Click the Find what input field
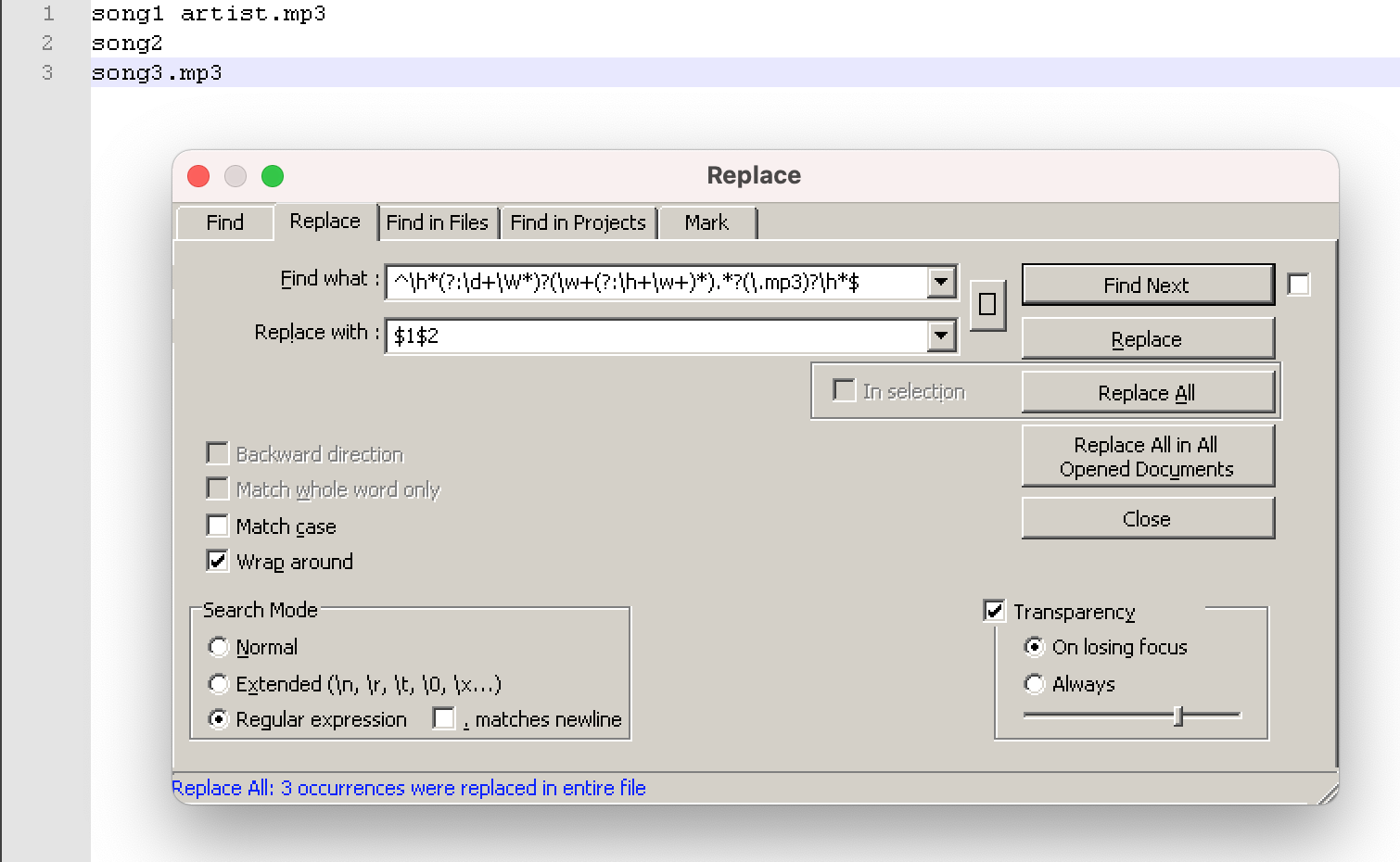The height and width of the screenshot is (862, 1400). pos(656,282)
